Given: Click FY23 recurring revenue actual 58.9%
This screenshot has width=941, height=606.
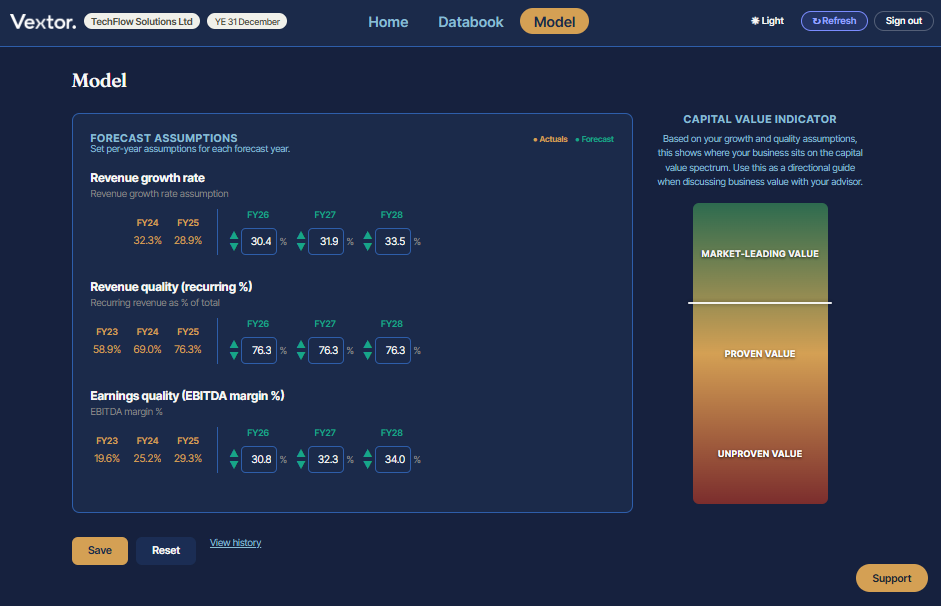Looking at the screenshot, I should tap(107, 350).
